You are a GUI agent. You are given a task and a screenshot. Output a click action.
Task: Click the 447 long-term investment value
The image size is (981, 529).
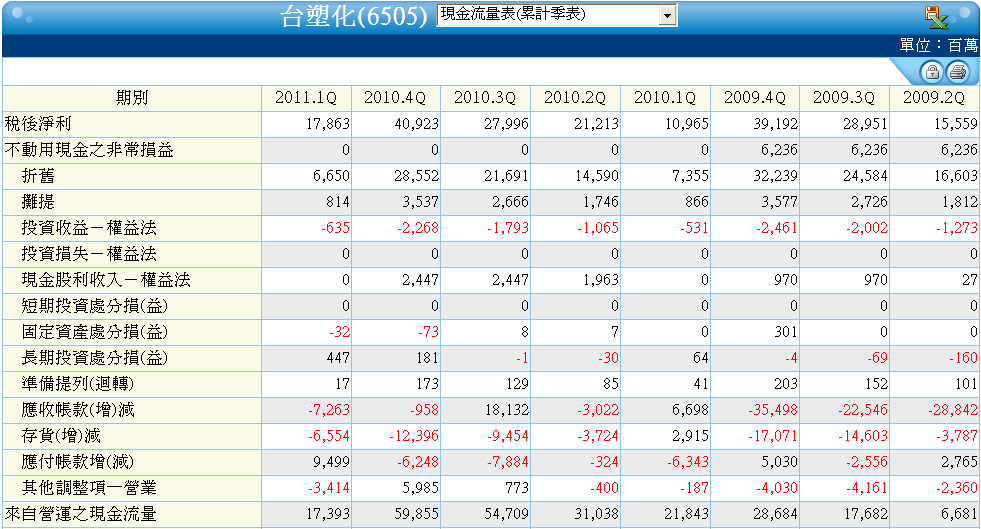(338, 358)
